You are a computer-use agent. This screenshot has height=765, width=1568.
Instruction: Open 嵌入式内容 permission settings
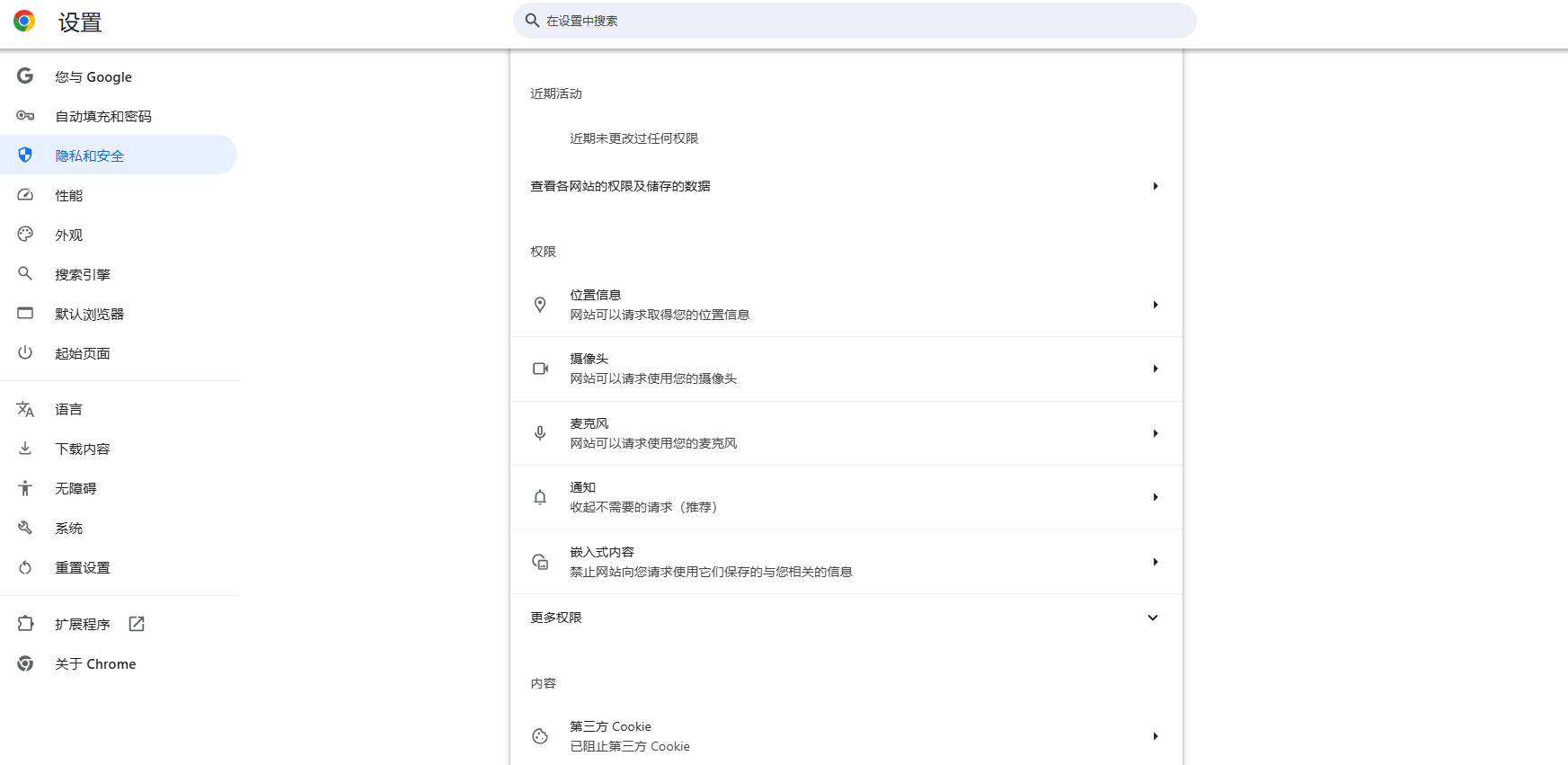tap(846, 562)
